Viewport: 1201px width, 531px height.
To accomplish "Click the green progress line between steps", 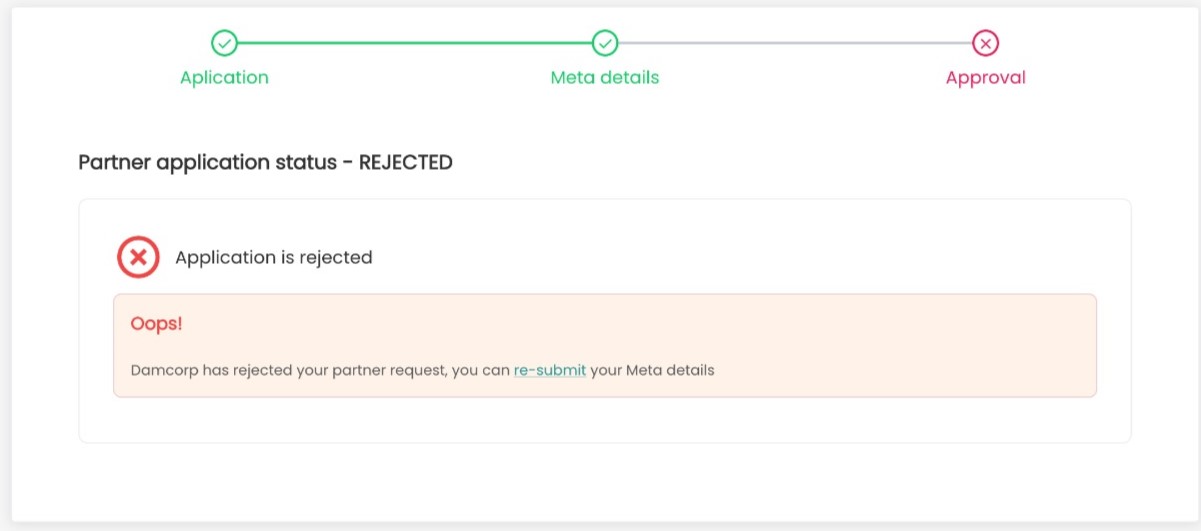I will (414, 43).
